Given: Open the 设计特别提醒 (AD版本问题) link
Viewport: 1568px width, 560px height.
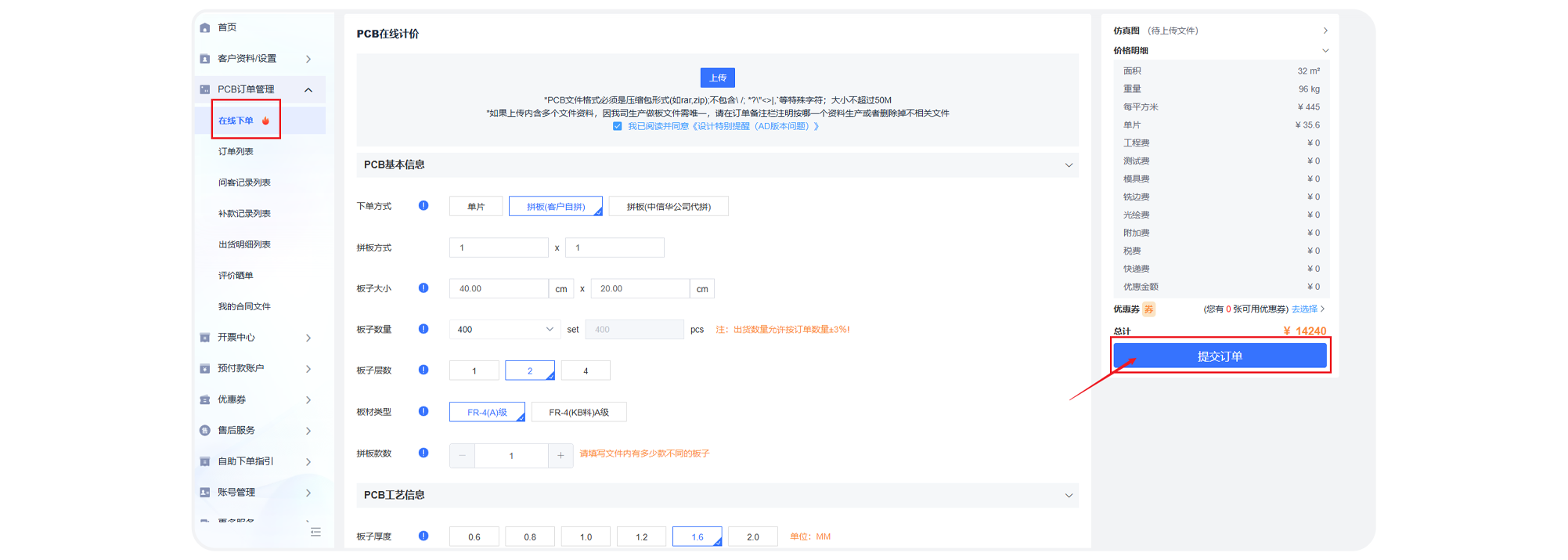Looking at the screenshot, I should point(755,126).
